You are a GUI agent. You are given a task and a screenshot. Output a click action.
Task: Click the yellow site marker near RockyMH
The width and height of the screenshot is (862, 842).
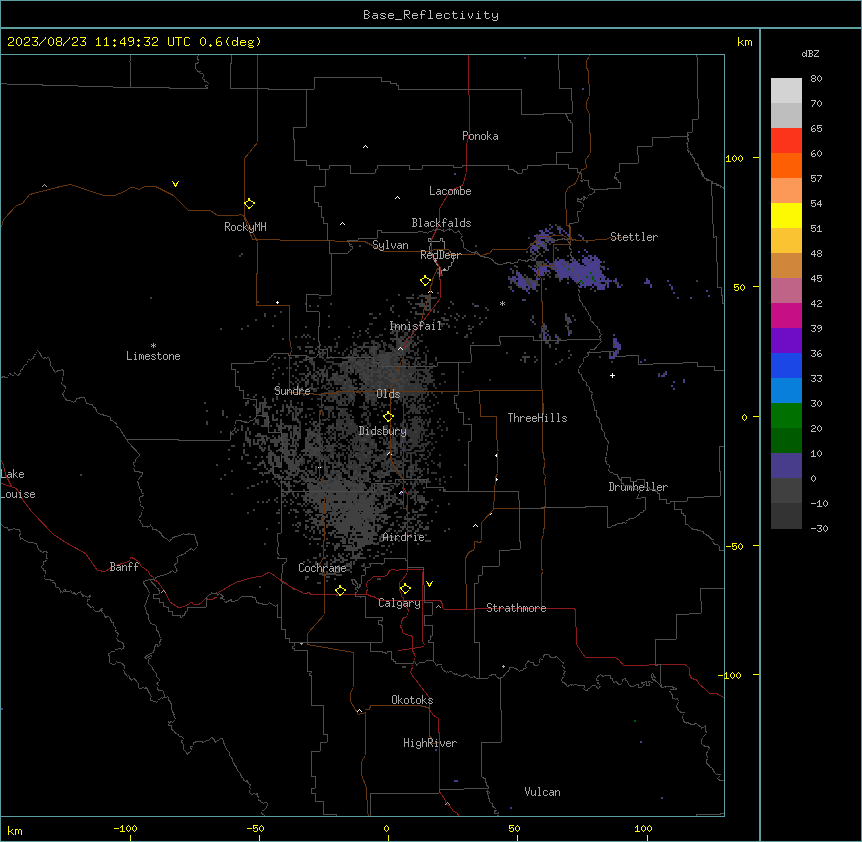pos(250,204)
